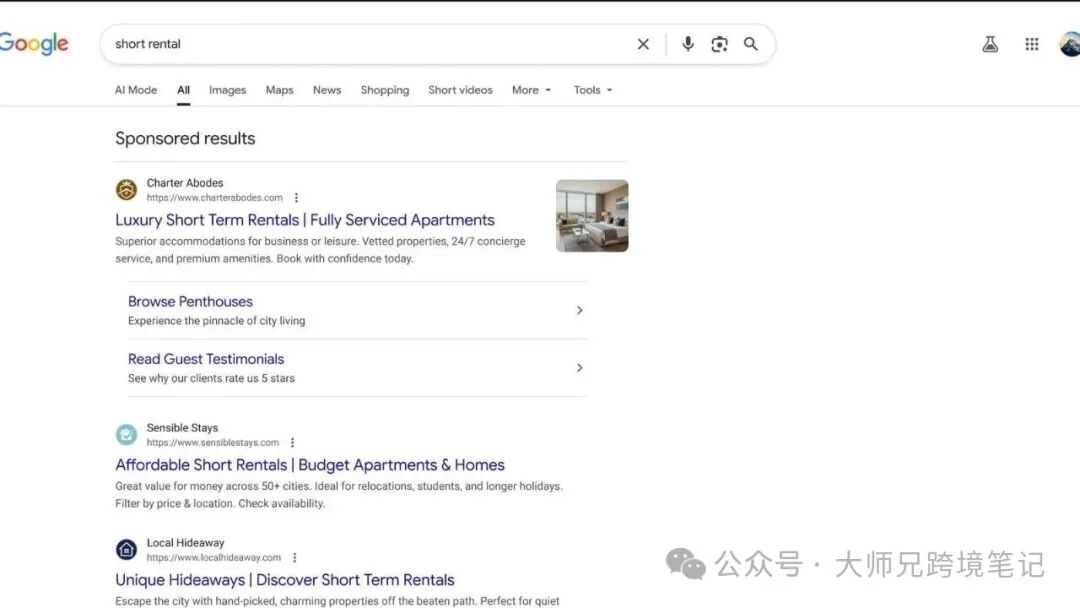Clear the search box with the X icon

point(643,44)
